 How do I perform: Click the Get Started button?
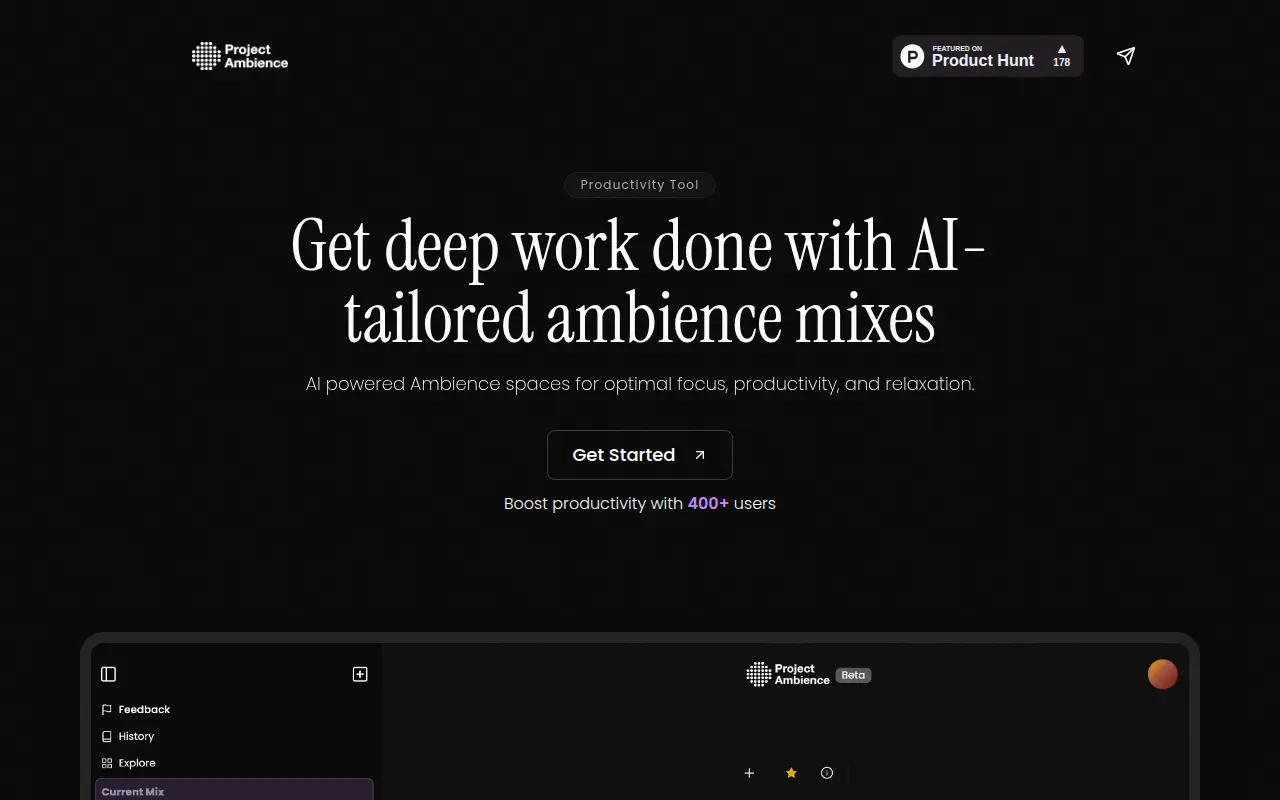pos(640,455)
